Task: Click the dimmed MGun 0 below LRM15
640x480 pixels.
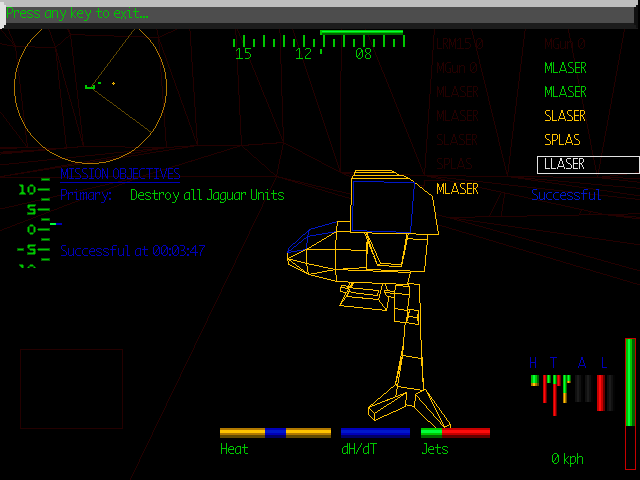Action: tap(456, 68)
